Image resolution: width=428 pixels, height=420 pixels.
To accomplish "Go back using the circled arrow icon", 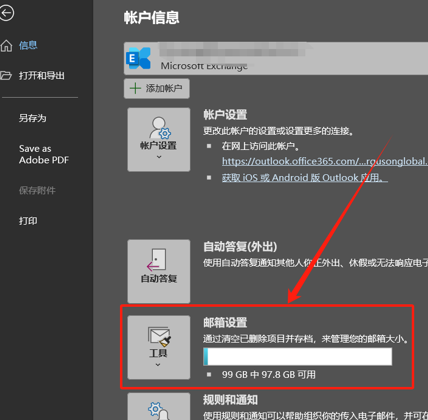I will click(7, 13).
